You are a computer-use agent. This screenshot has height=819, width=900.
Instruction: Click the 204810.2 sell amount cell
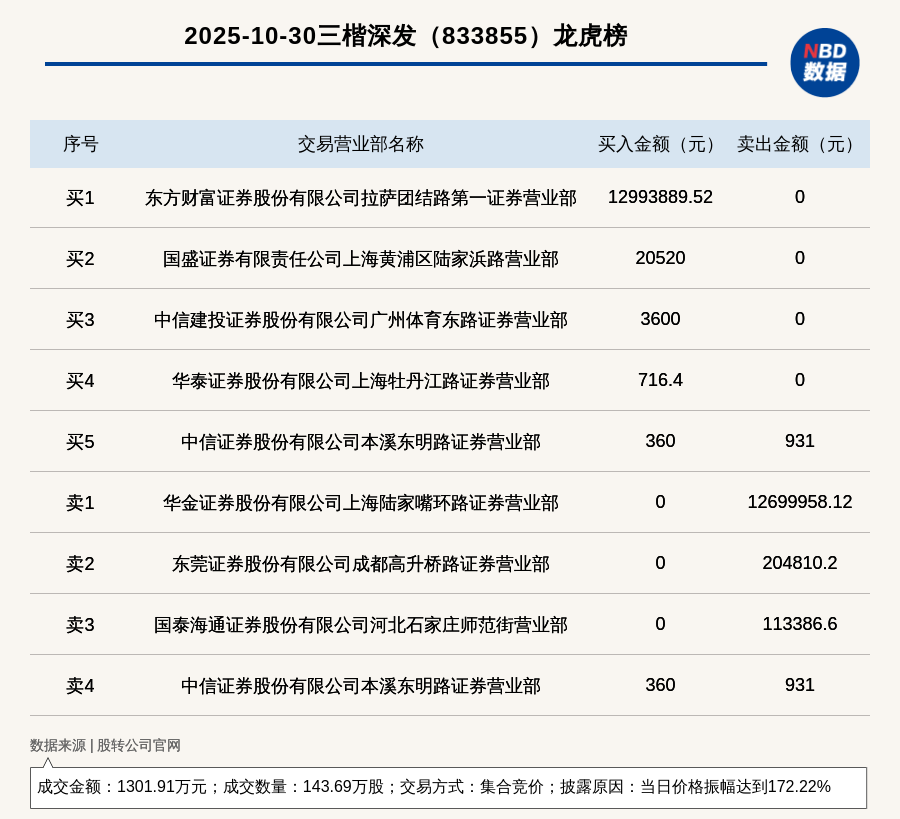tap(799, 563)
